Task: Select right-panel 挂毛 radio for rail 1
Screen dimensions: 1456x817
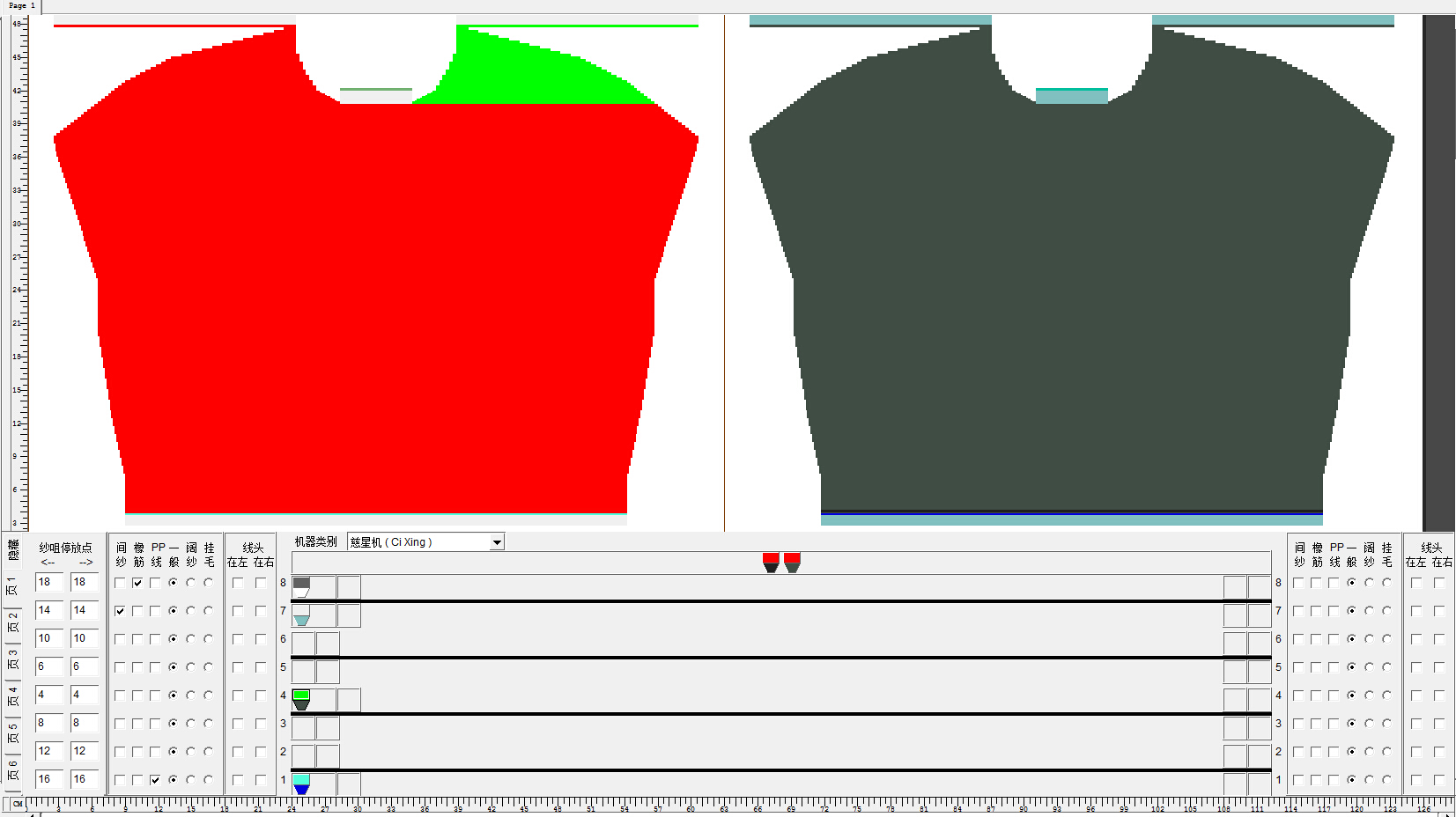Action: tap(1386, 780)
